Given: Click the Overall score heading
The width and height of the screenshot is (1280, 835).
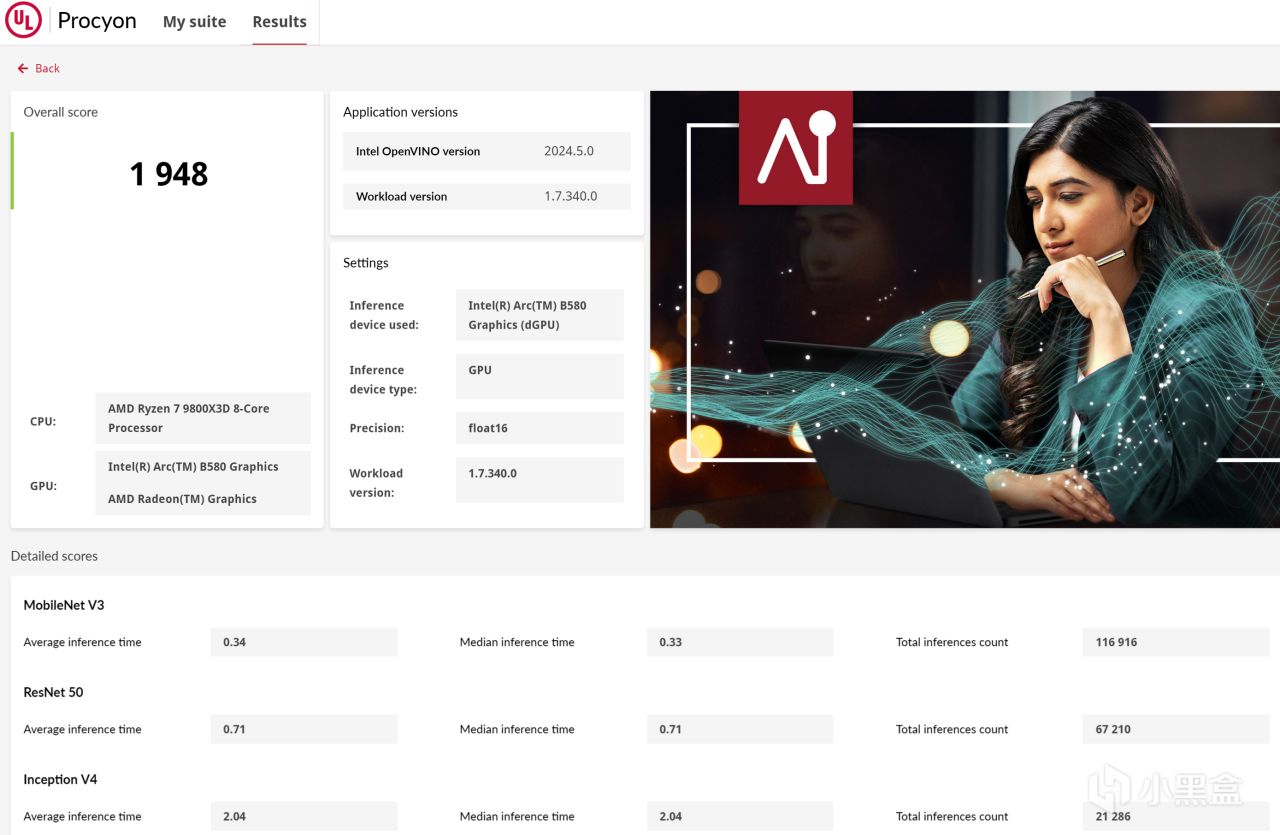Looking at the screenshot, I should click(x=61, y=112).
